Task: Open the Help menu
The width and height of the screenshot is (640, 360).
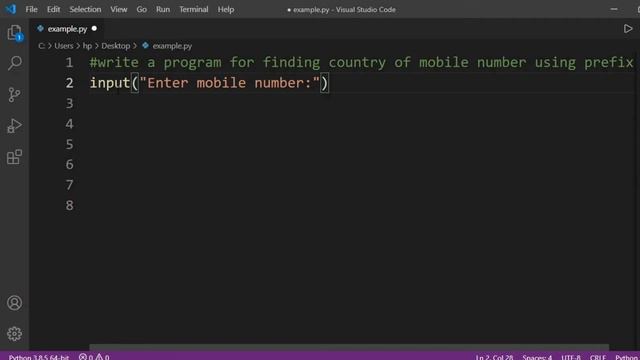Action: 226,9
